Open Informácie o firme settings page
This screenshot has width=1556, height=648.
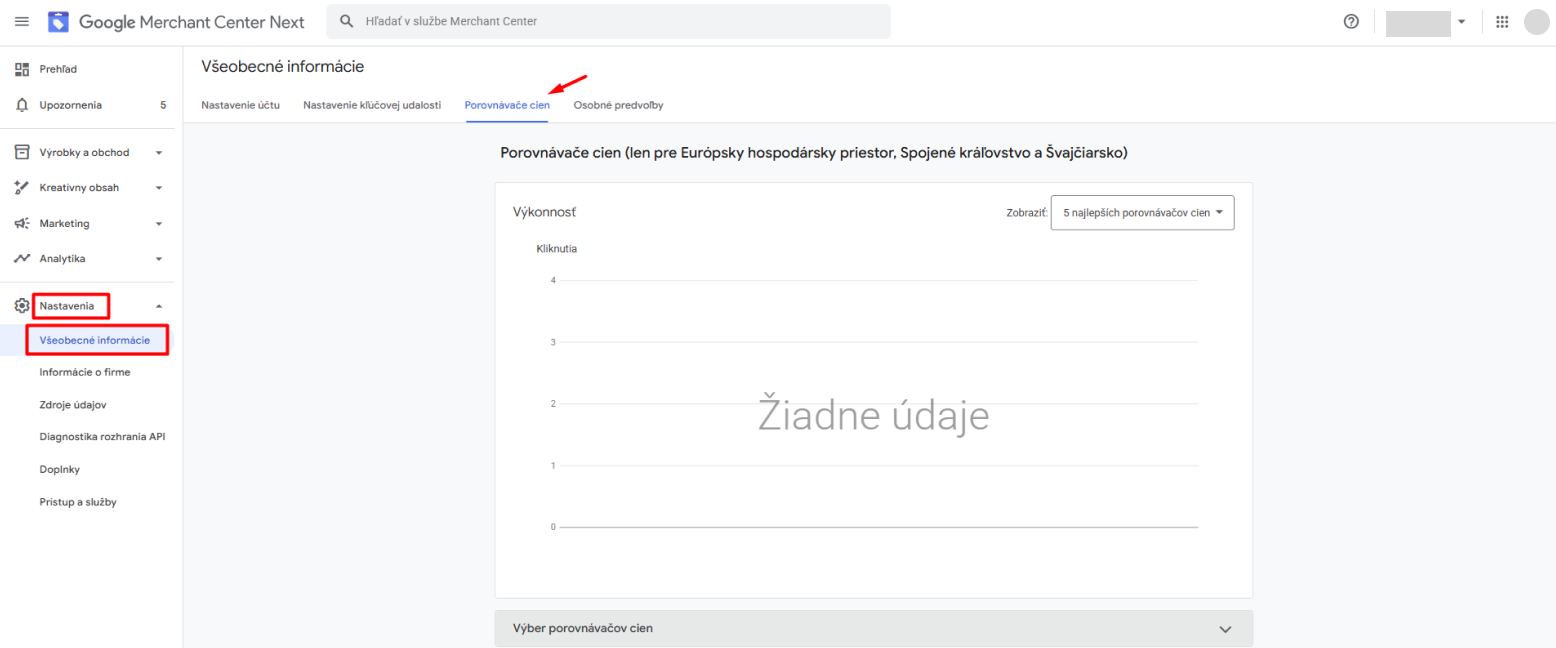85,372
